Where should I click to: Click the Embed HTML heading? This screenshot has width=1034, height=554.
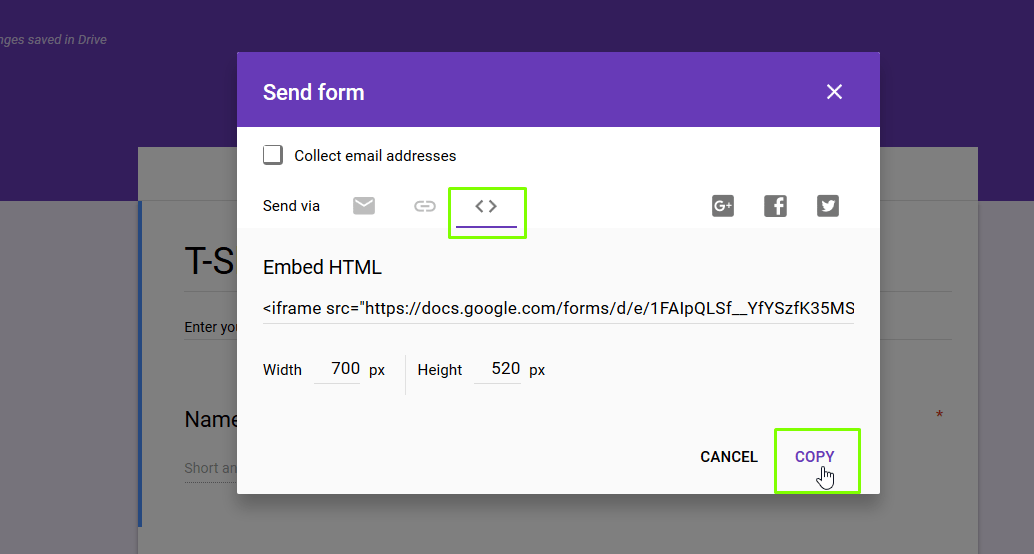click(322, 267)
